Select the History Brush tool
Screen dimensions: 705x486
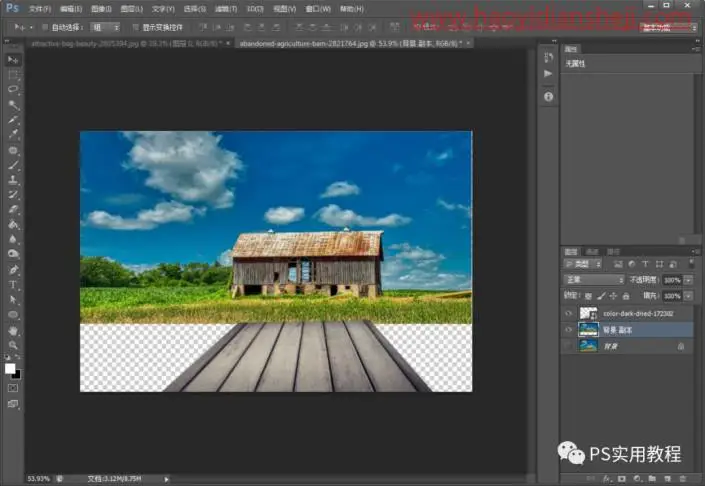(x=13, y=194)
